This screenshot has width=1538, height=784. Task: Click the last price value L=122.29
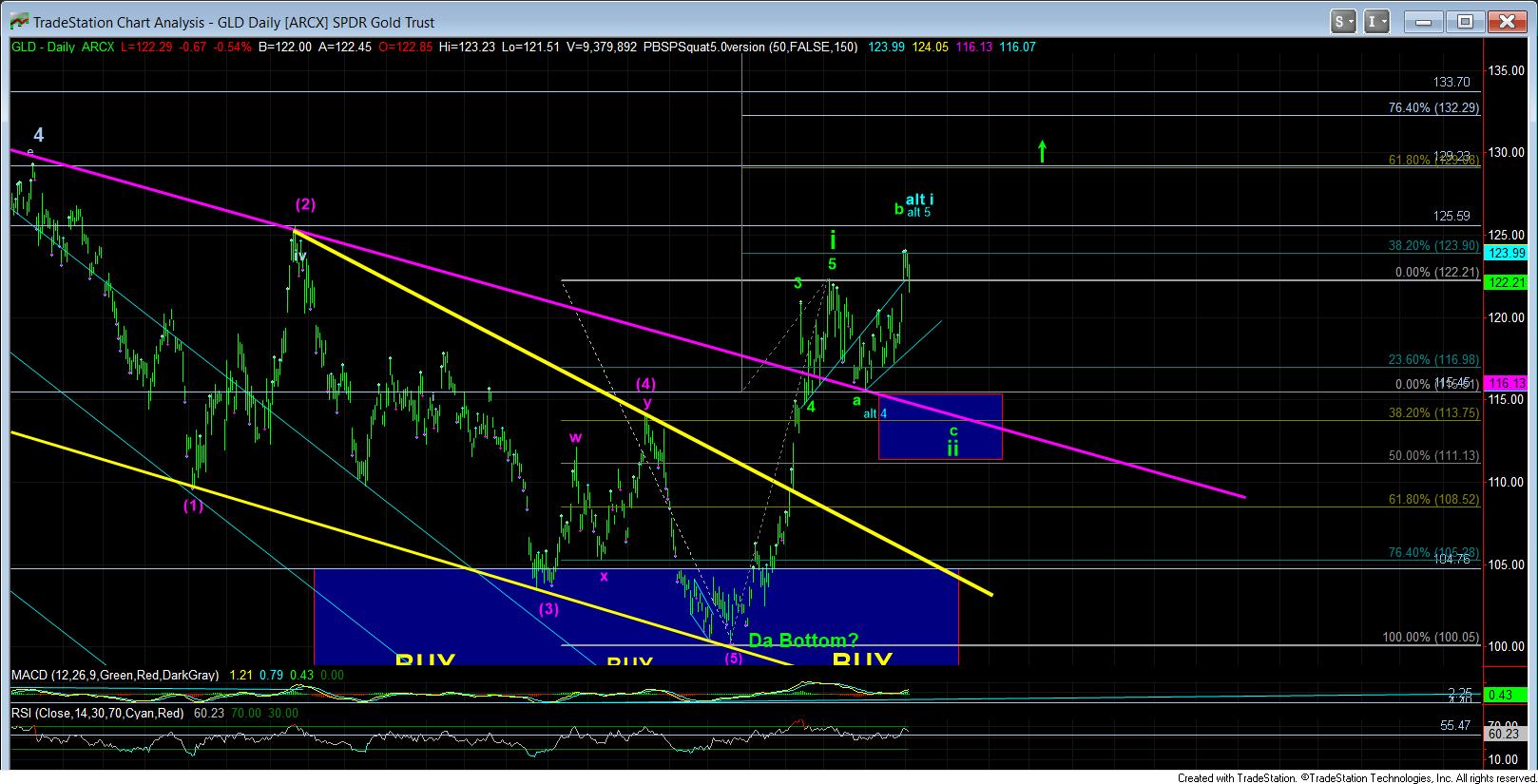pyautogui.click(x=146, y=47)
